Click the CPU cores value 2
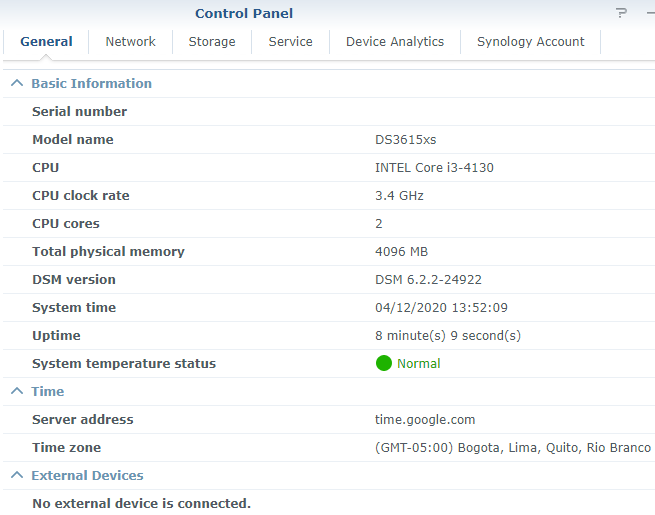Screen dimensions: 655x515 point(378,223)
